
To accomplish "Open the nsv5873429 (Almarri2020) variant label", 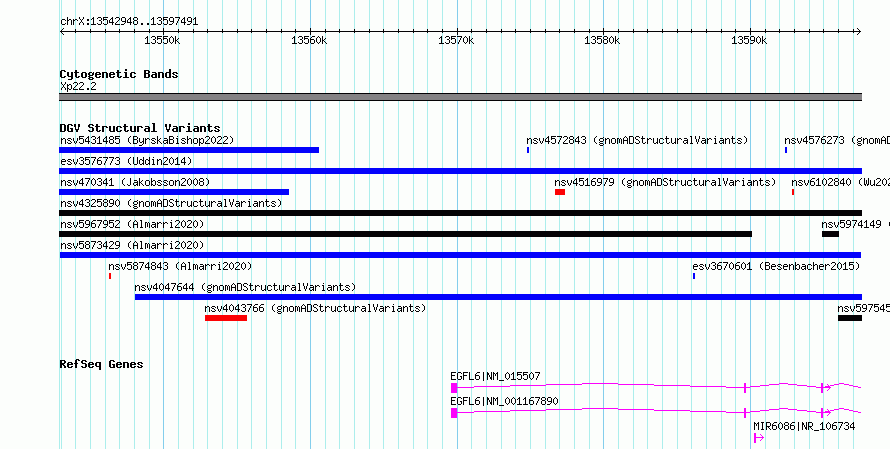I will [132, 245].
